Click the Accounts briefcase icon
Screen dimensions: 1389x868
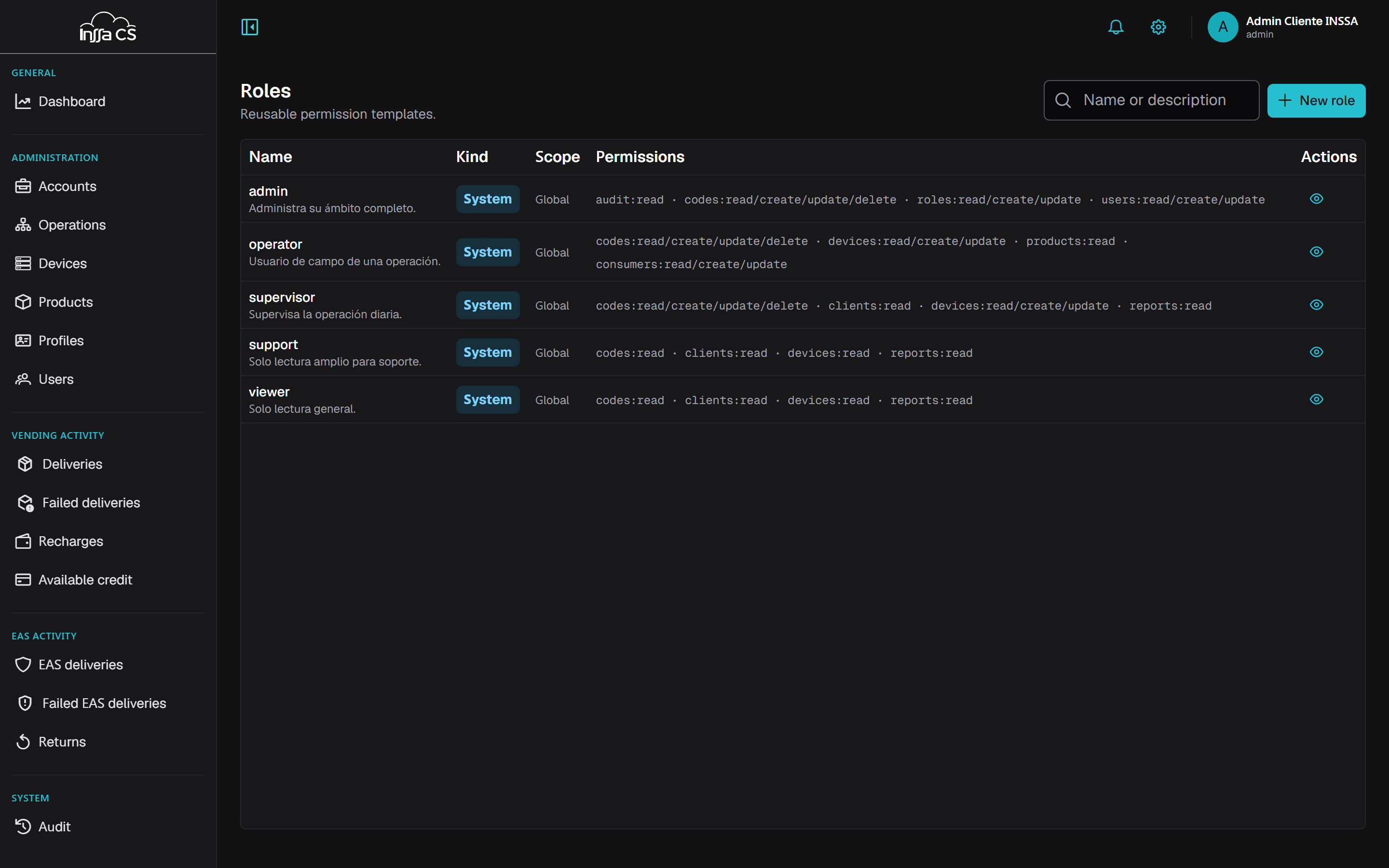click(x=23, y=187)
